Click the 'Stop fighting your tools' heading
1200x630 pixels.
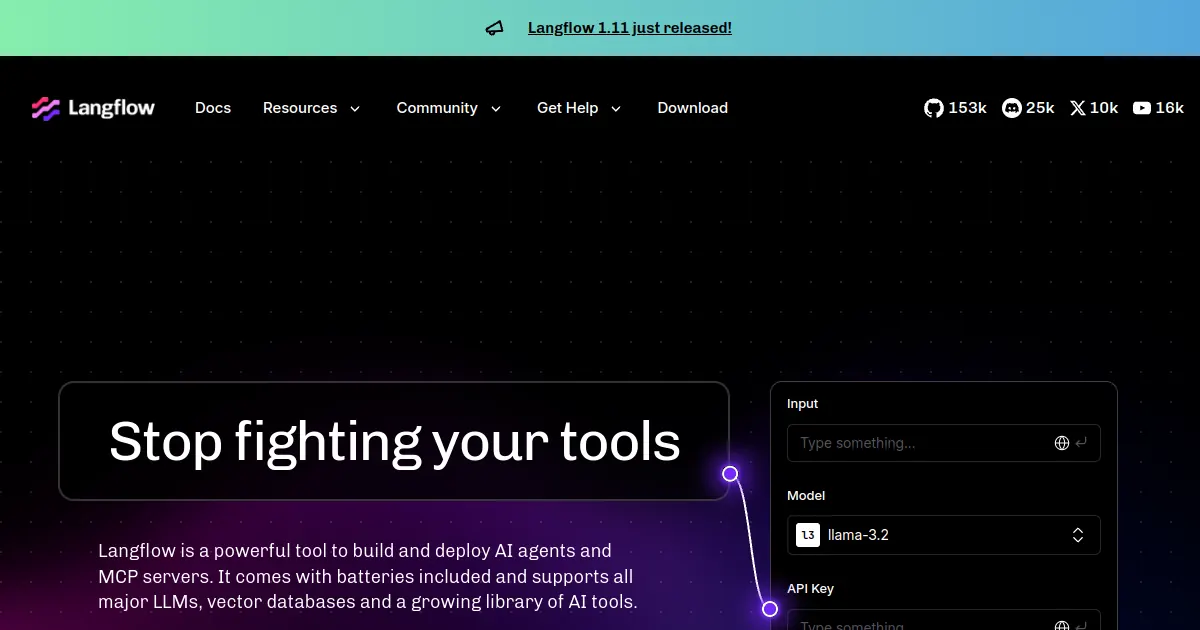(394, 441)
